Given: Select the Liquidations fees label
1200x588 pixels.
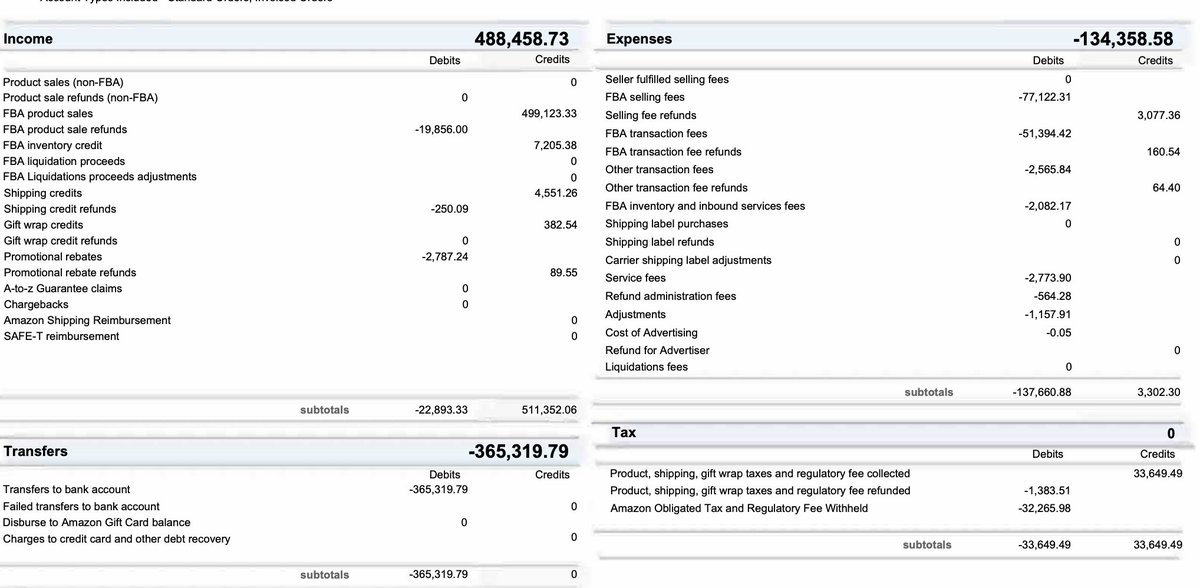Looking at the screenshot, I should pos(646,367).
